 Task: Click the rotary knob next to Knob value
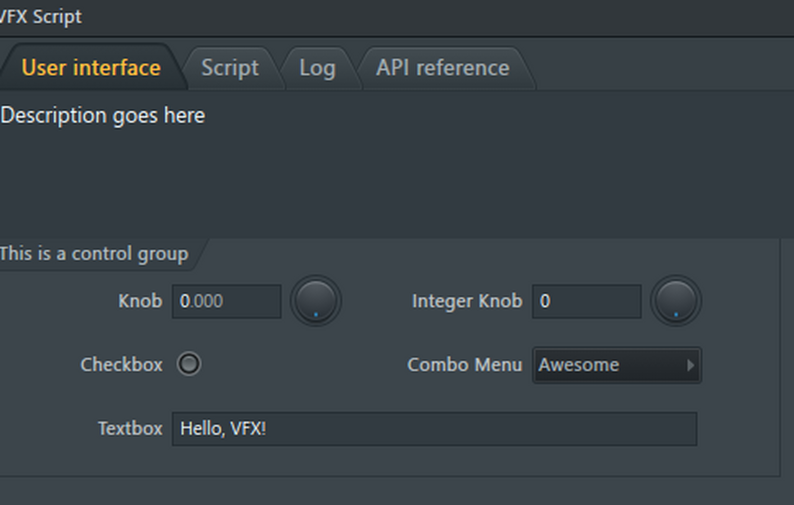click(x=315, y=301)
